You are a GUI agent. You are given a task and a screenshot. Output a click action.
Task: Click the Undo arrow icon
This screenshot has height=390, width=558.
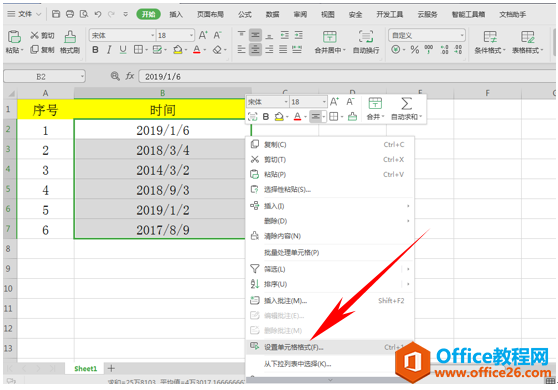click(x=98, y=14)
